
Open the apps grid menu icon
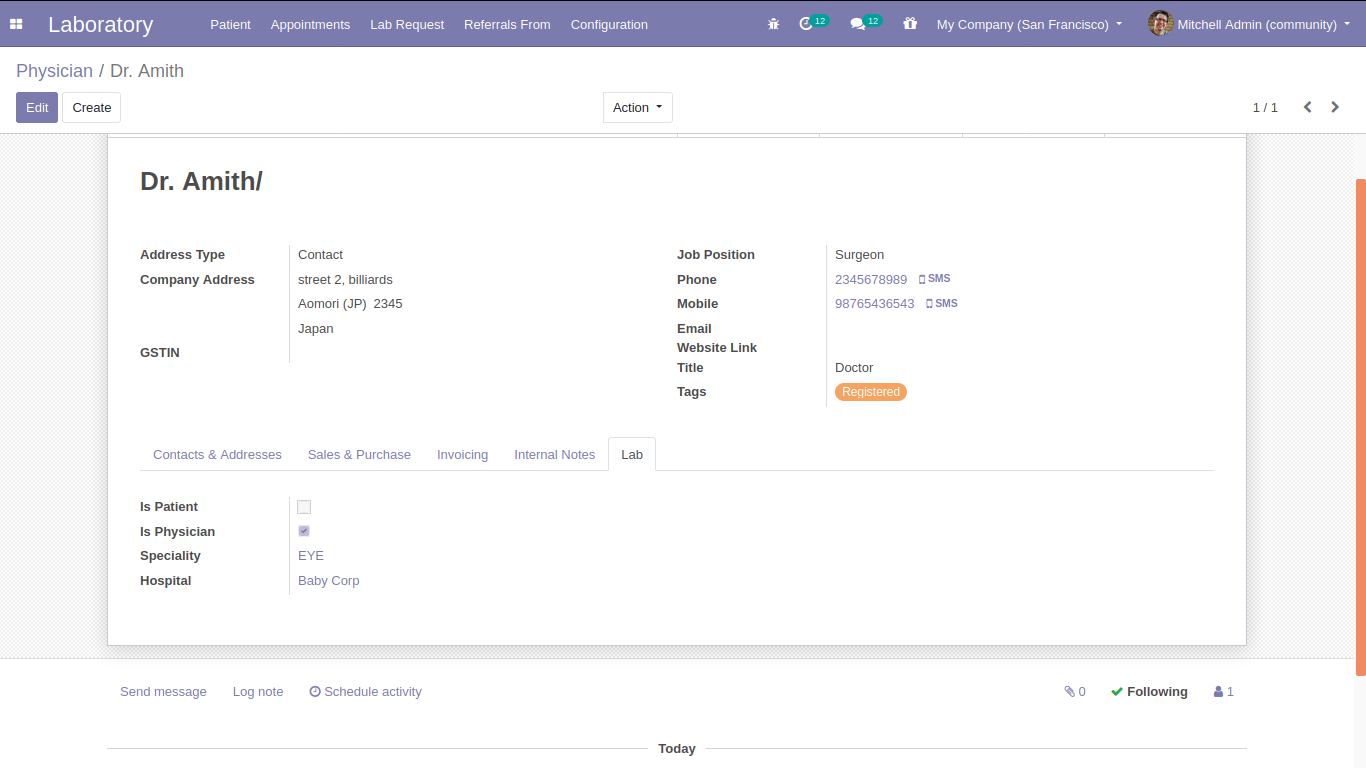[x=16, y=24]
